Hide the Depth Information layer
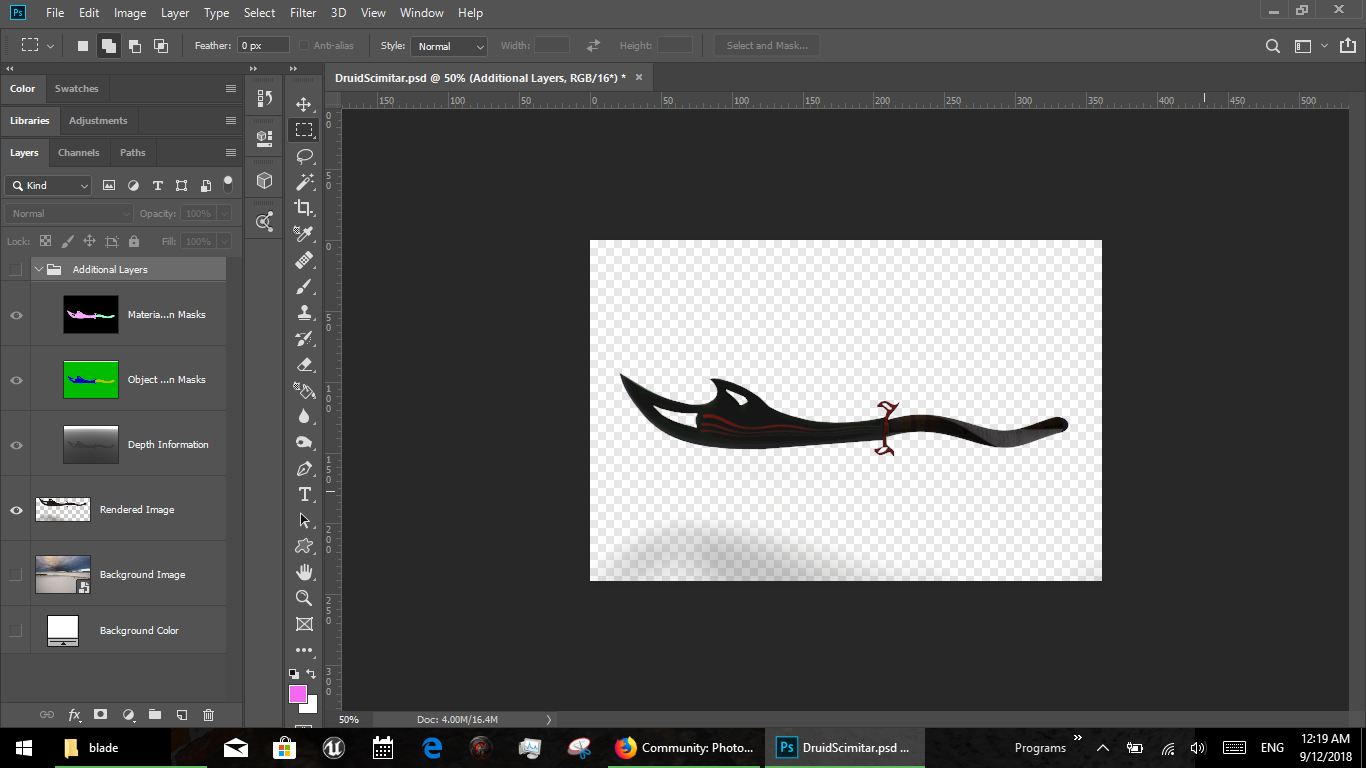 16,445
